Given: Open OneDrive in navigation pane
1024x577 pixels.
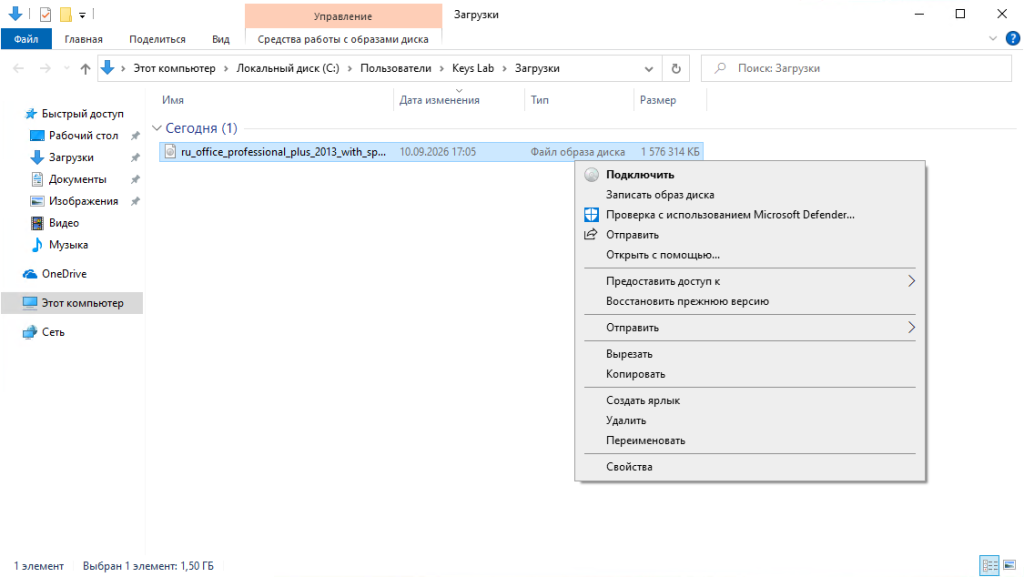Looking at the screenshot, I should [x=64, y=273].
